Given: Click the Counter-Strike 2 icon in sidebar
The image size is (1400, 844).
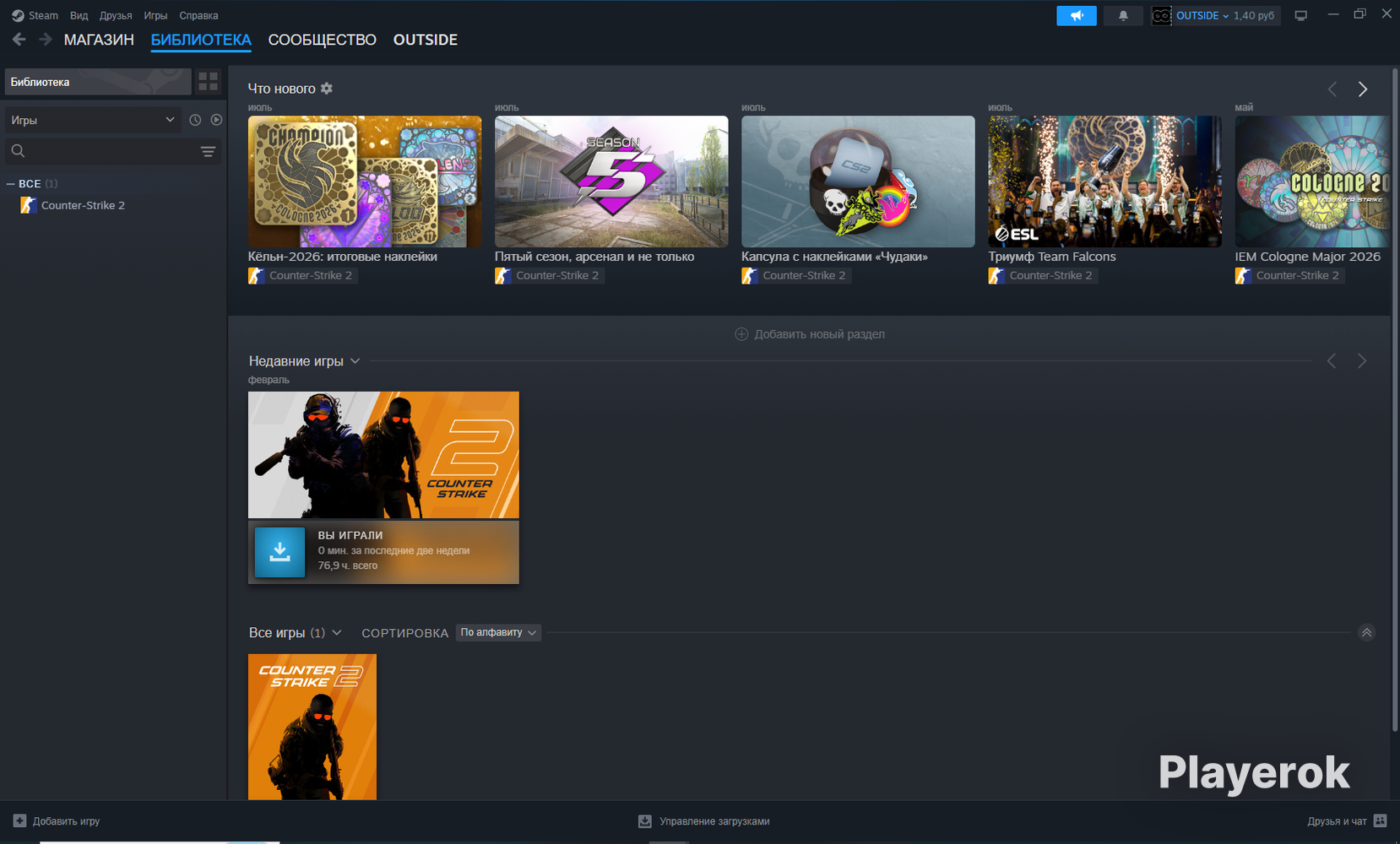Looking at the screenshot, I should tap(29, 205).
